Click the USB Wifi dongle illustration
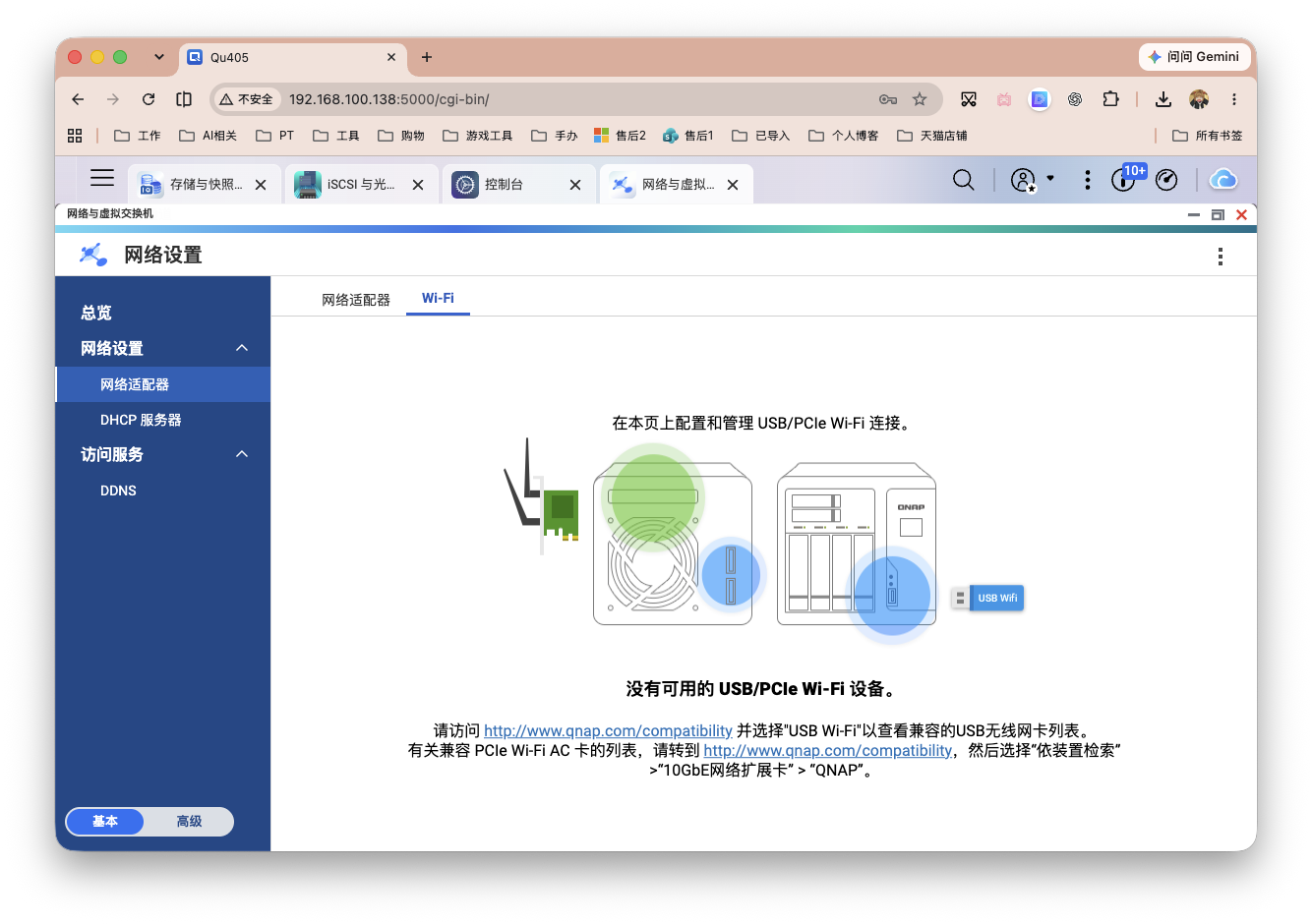The image size is (1312, 924). click(x=987, y=598)
